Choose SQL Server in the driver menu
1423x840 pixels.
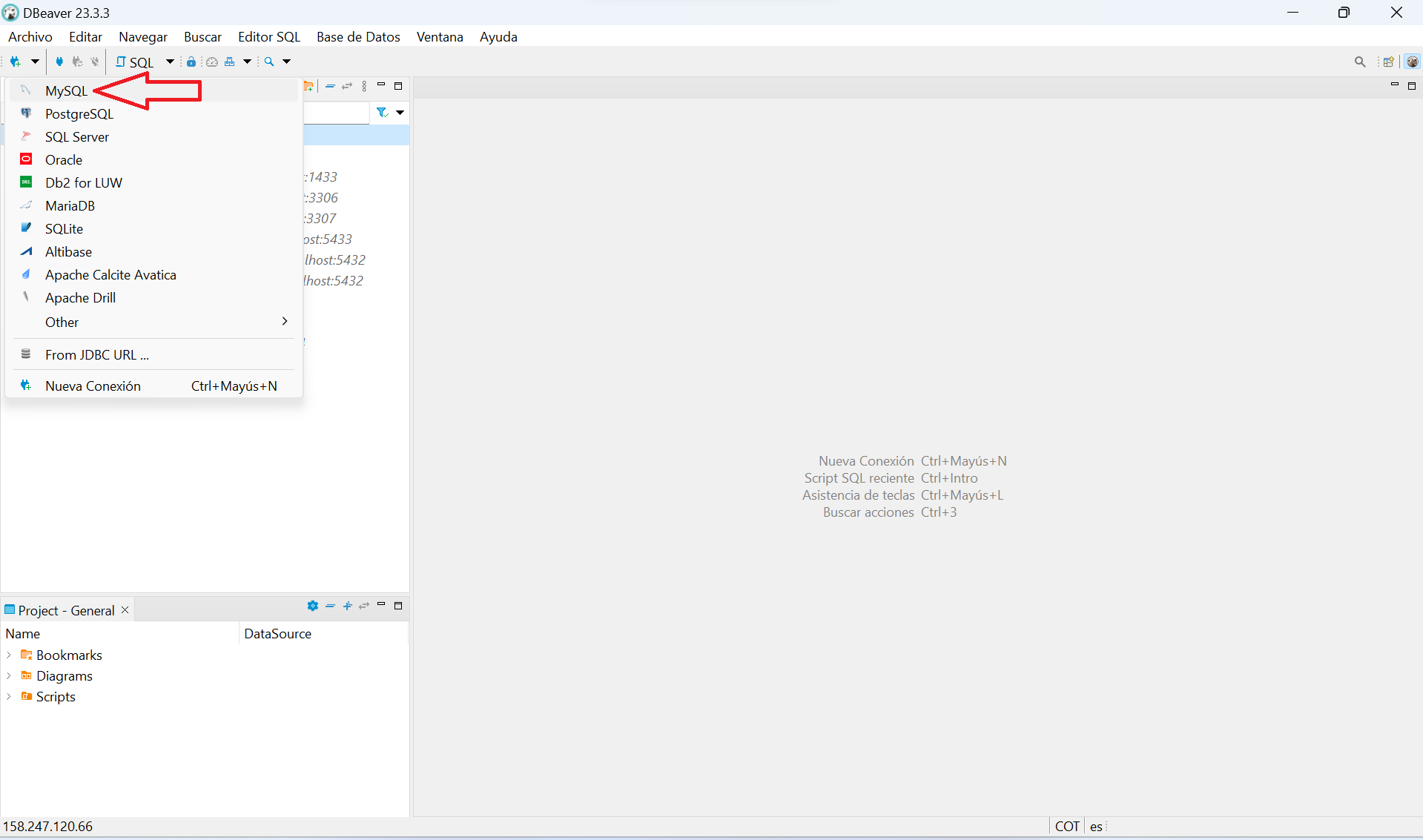coord(152,136)
